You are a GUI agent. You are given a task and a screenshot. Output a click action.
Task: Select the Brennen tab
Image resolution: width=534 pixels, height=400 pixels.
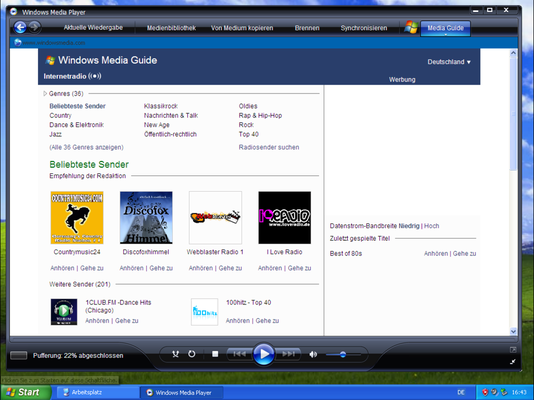307,28
